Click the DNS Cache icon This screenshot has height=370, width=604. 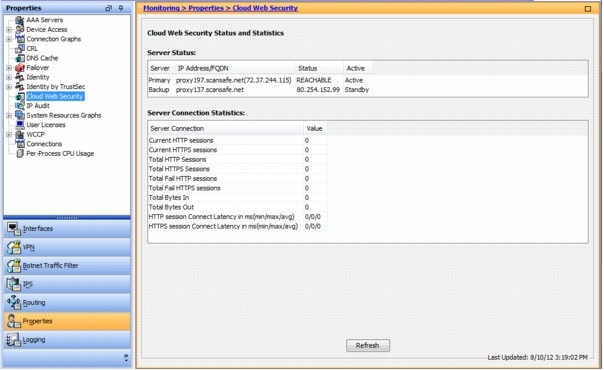20,58
